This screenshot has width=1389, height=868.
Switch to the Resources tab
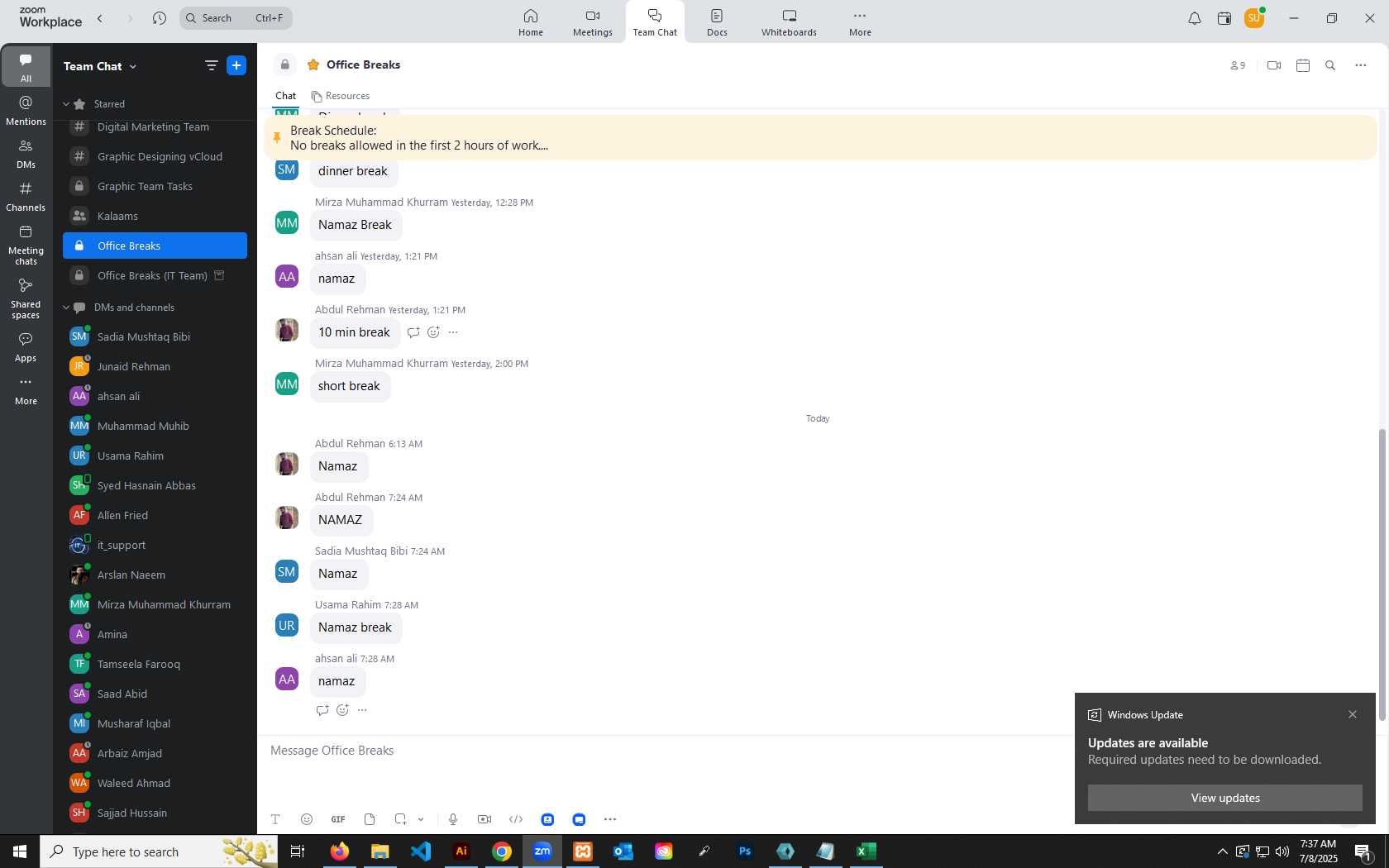tap(340, 96)
